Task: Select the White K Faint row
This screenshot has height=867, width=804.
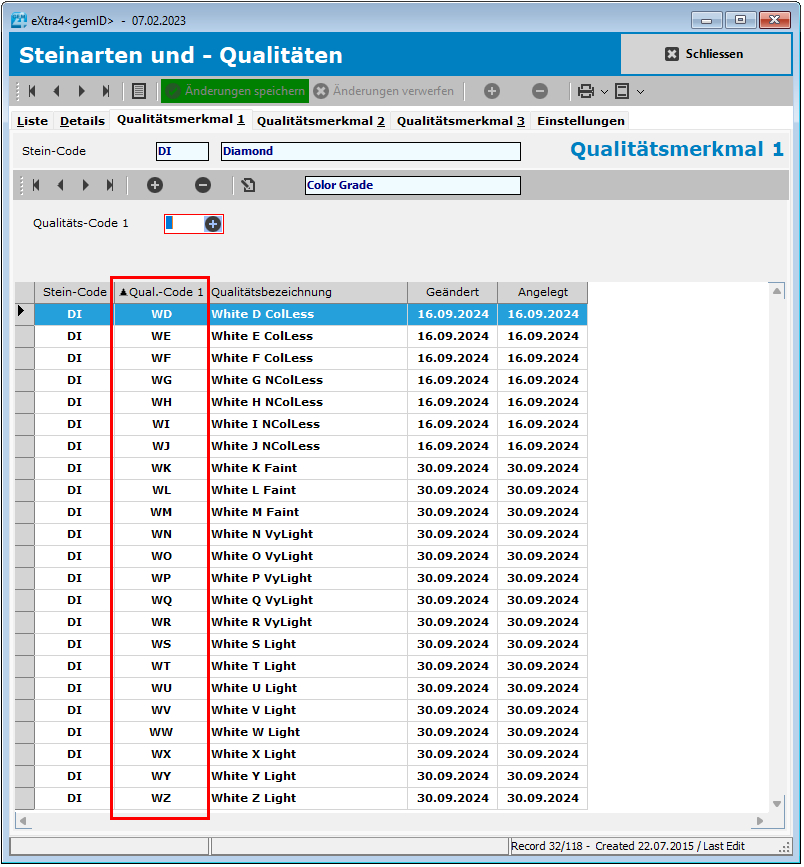Action: pos(254,468)
